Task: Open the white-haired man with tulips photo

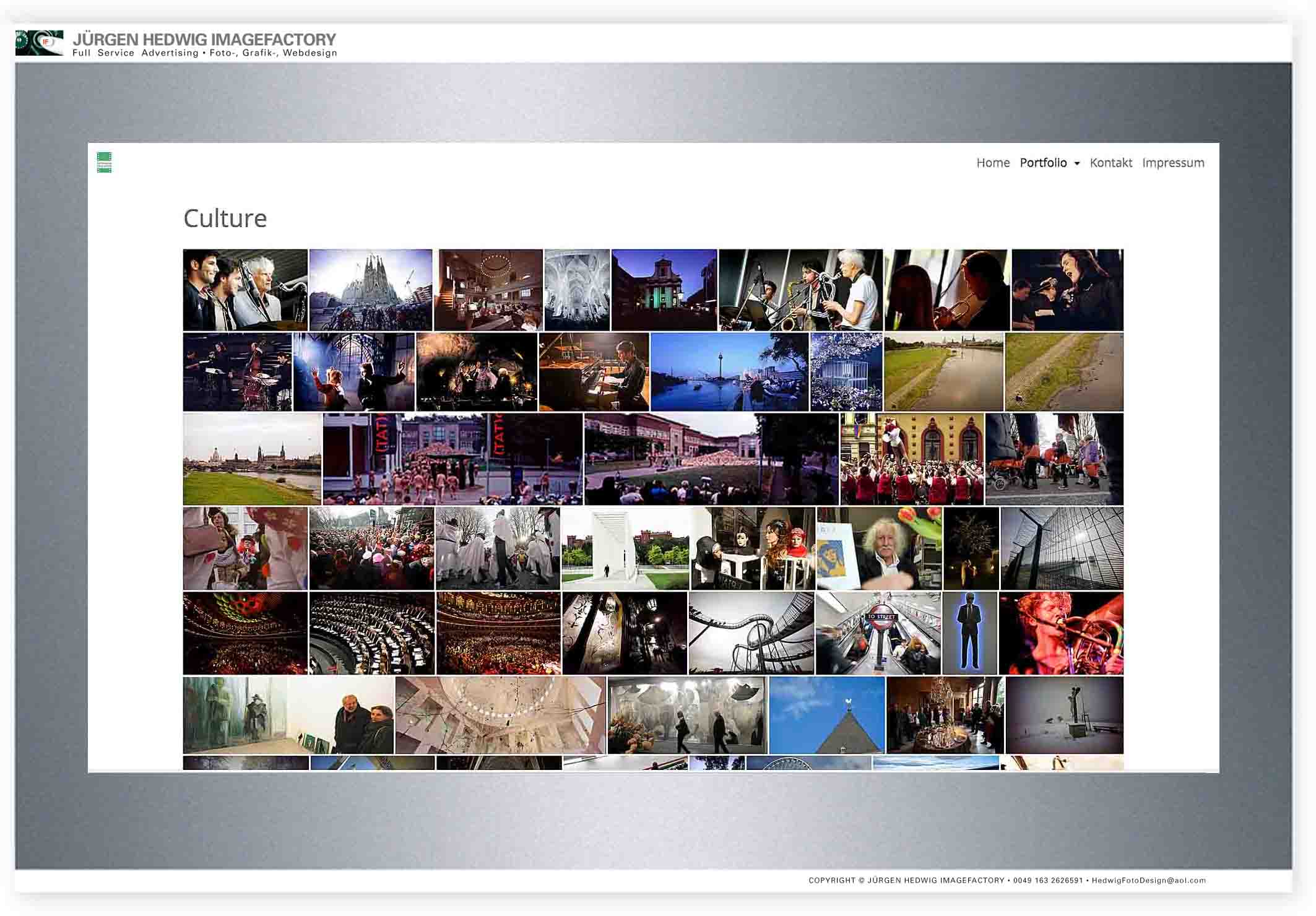Action: pyautogui.click(x=879, y=548)
